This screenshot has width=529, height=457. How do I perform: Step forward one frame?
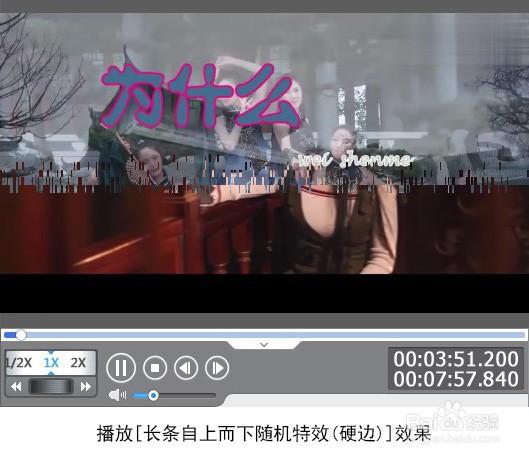coord(217,368)
